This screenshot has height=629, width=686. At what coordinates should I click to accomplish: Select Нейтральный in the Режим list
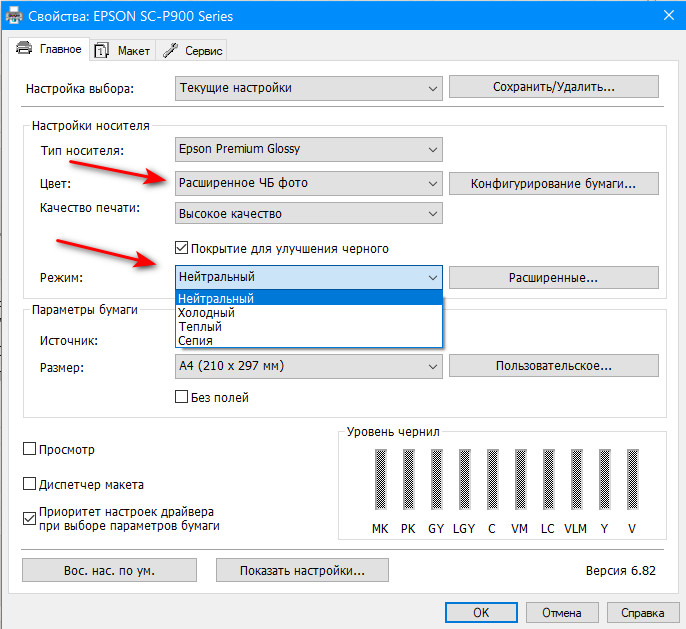pyautogui.click(x=309, y=299)
